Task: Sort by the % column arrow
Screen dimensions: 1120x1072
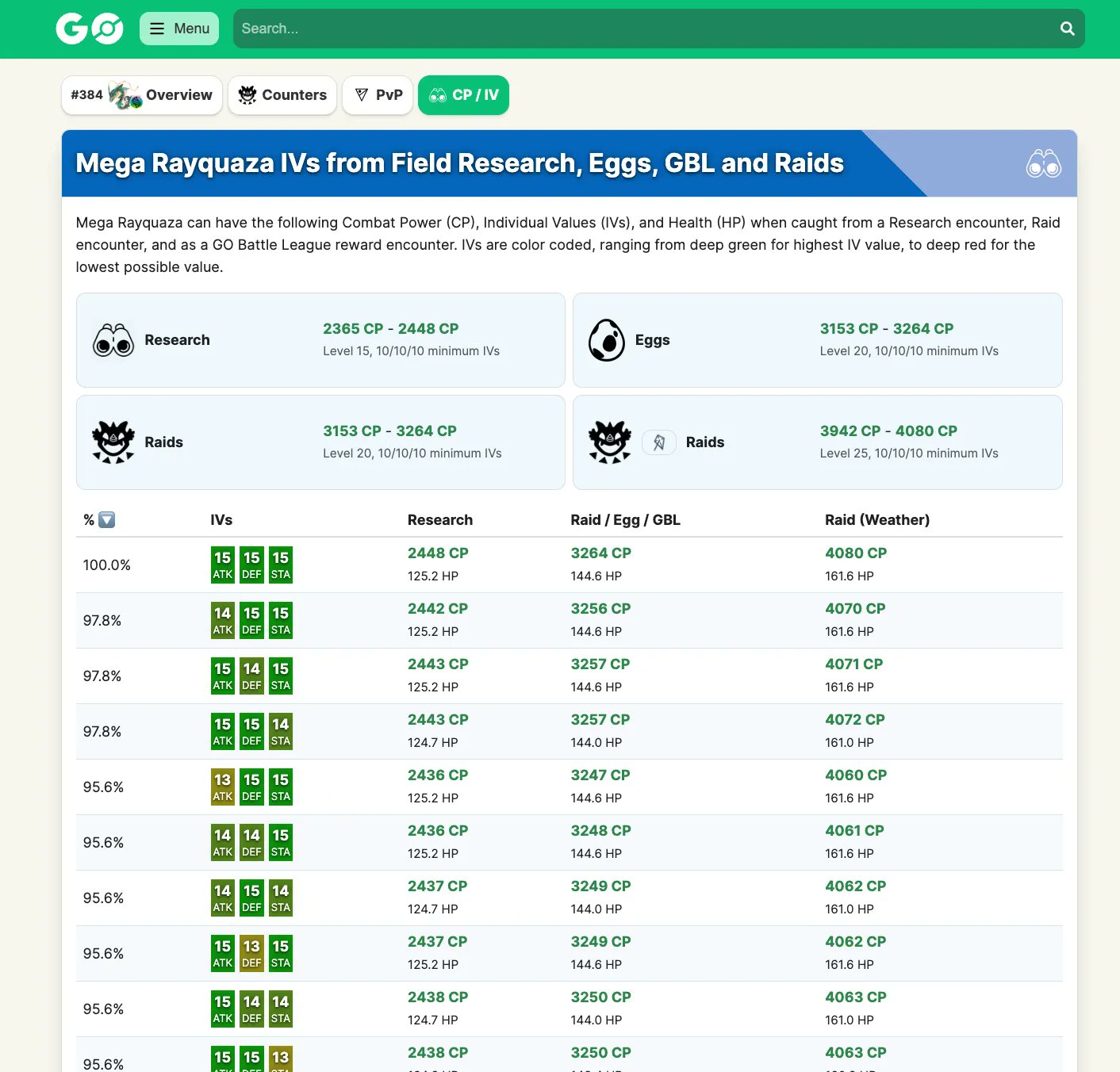Action: pos(107,520)
